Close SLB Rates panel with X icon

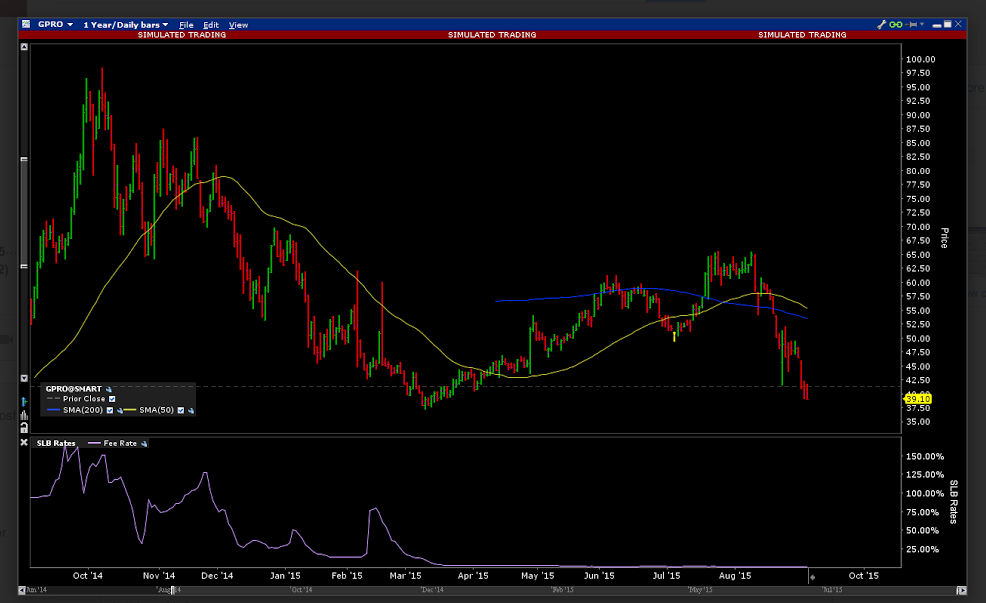tap(25, 443)
